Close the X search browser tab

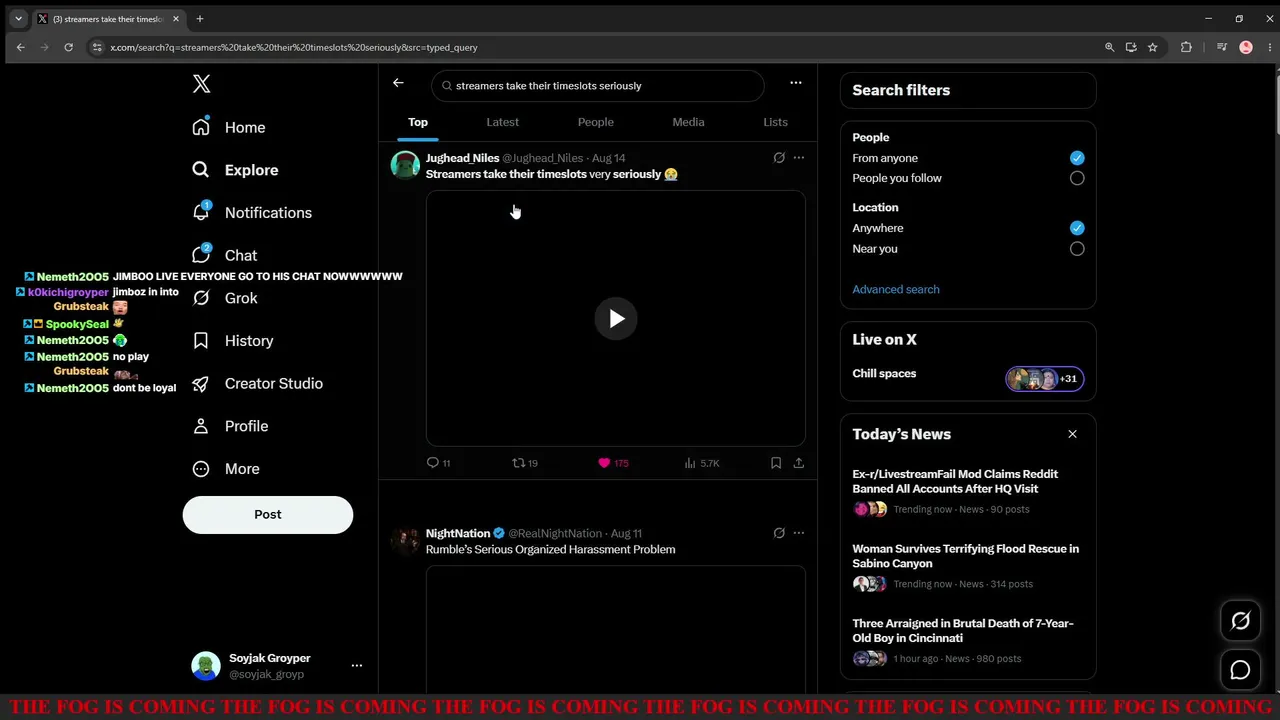[x=176, y=19]
